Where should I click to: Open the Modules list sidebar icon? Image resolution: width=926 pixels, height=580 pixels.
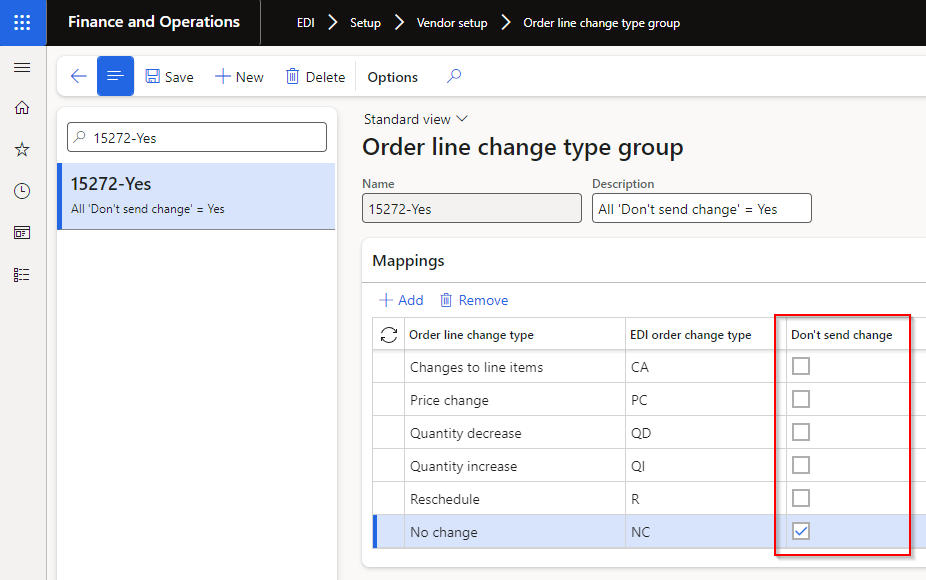tap(22, 274)
